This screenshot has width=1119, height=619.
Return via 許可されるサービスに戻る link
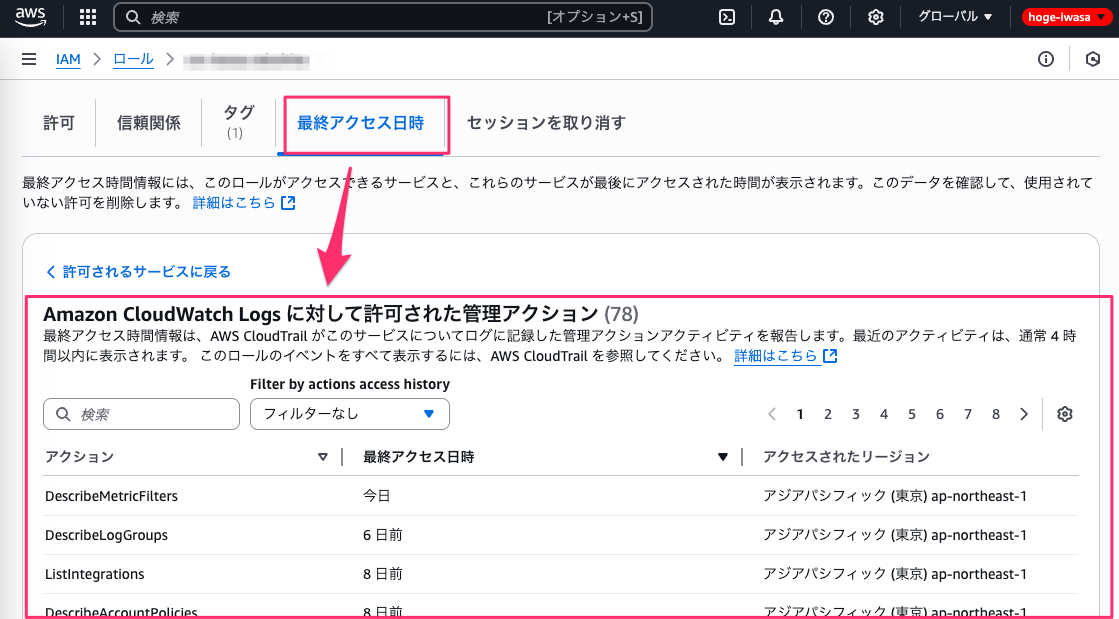coord(138,271)
